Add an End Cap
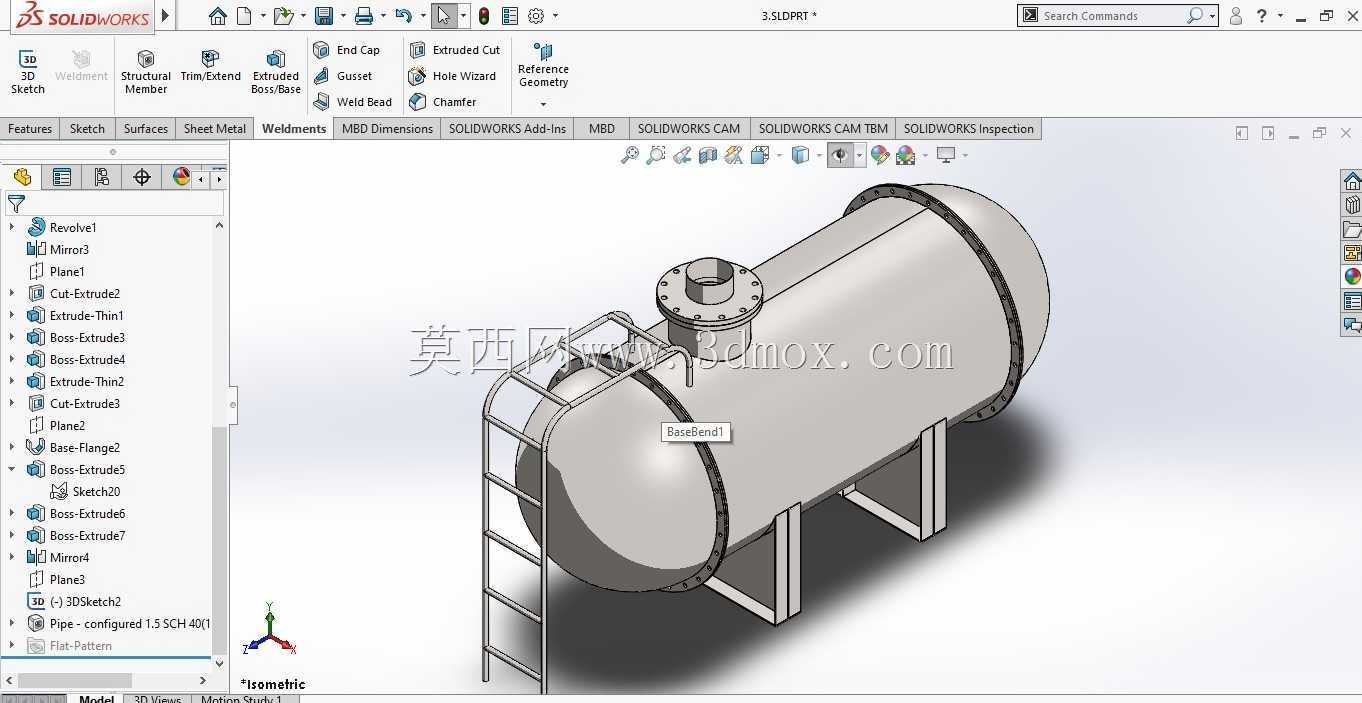 347,50
